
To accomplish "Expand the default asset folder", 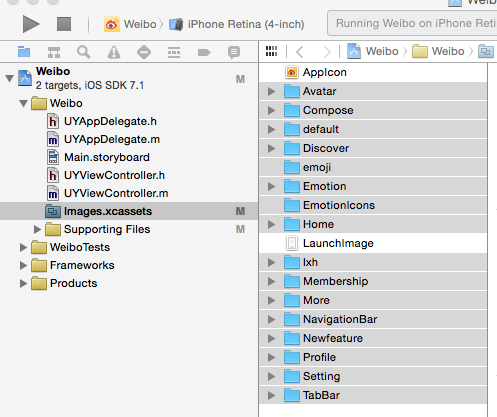I will click(272, 129).
